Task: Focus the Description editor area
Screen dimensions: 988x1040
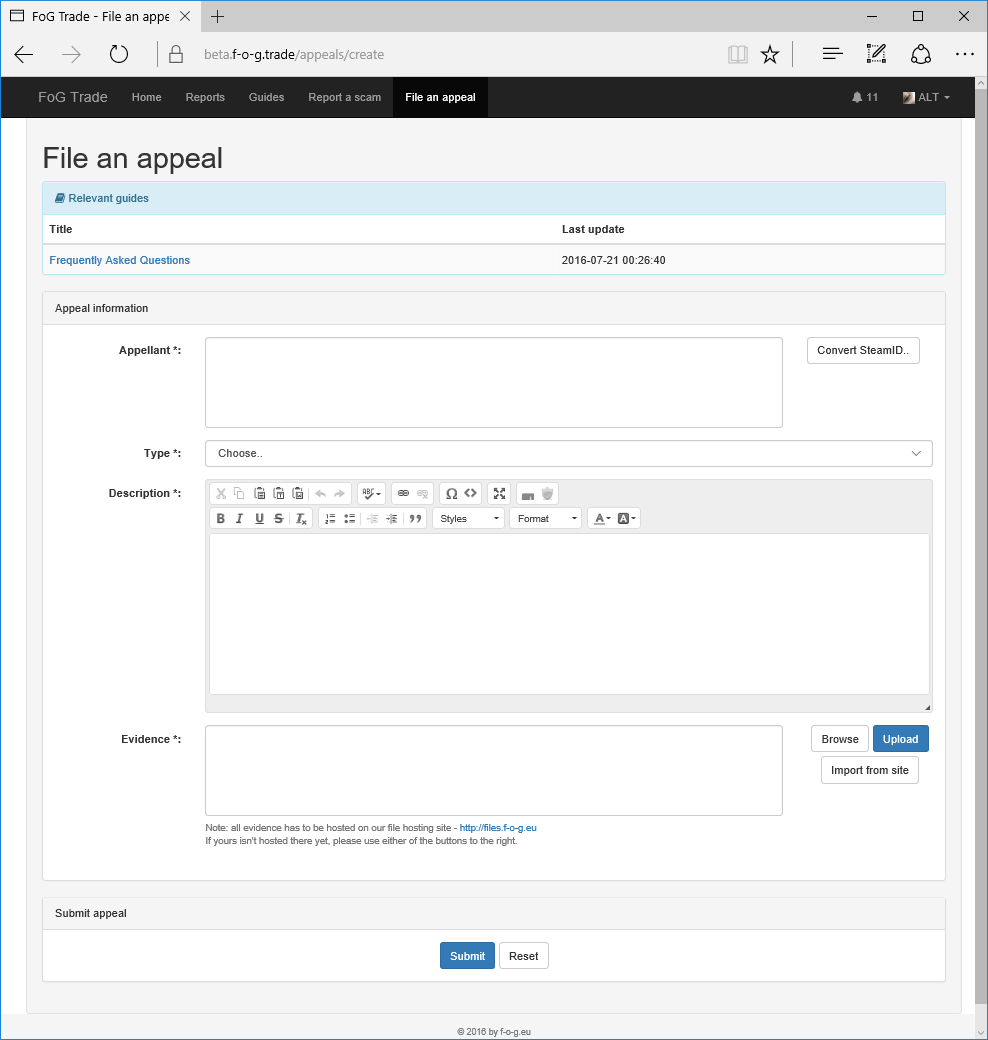Action: pyautogui.click(x=569, y=614)
